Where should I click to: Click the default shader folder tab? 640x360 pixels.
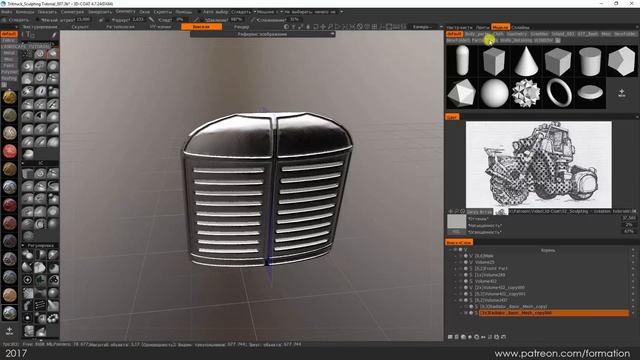click(9, 34)
